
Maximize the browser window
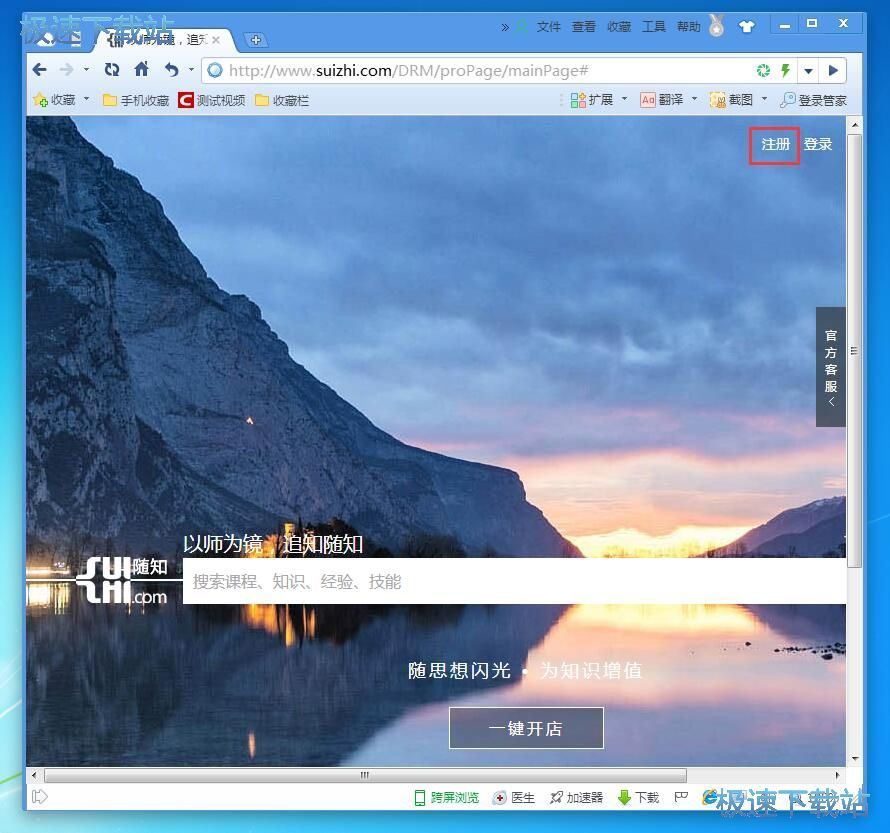point(812,24)
